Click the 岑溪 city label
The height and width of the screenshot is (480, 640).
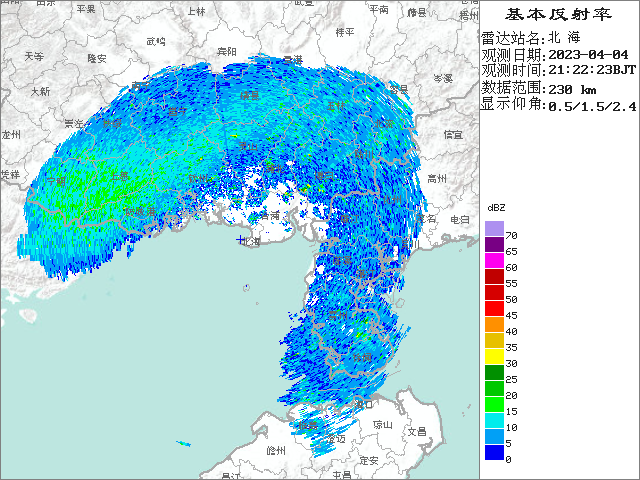tap(443, 78)
